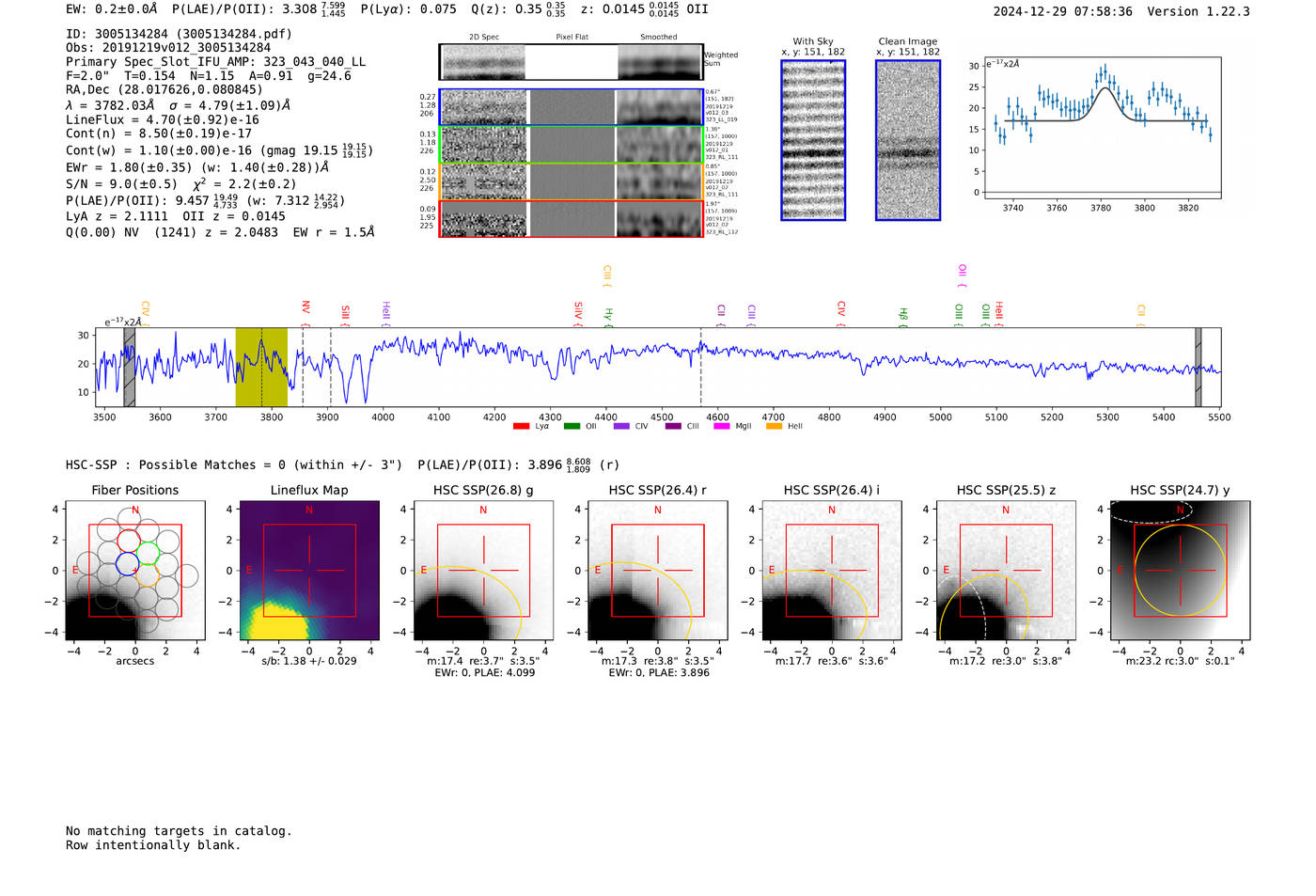The image size is (1316, 896).
Task: Click the Gaussian emission line fit plot
Action: [1102, 129]
